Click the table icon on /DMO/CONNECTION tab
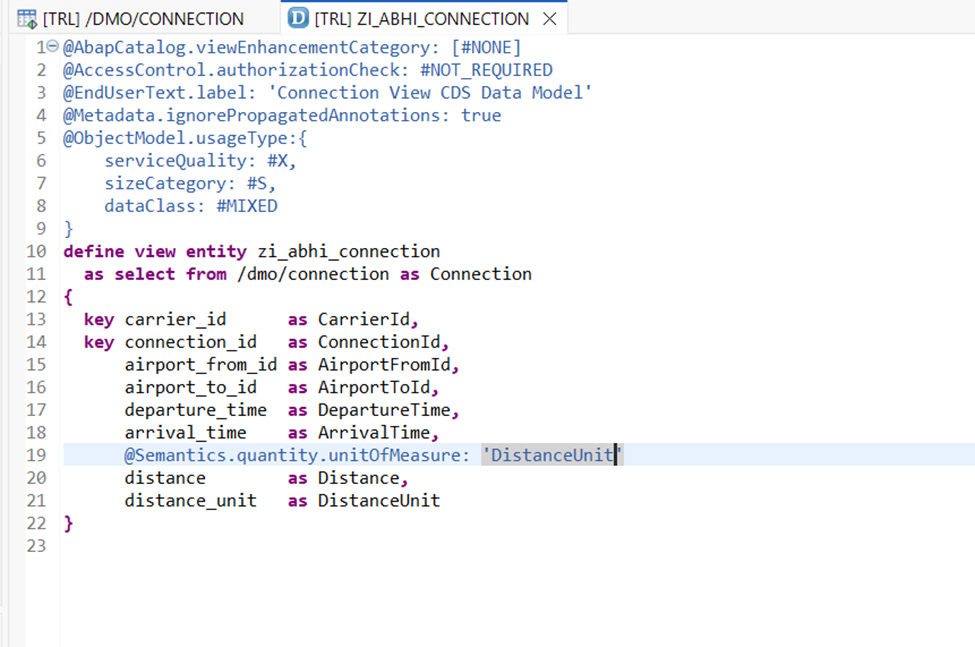 [x=27, y=19]
